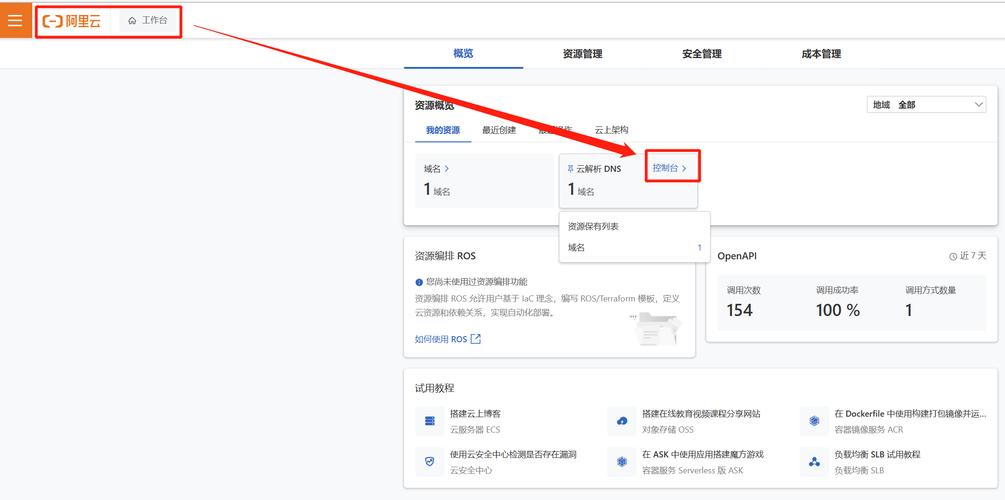The width and height of the screenshot is (1005, 500).
Task: Open the 地域 region dropdown
Action: (927, 104)
